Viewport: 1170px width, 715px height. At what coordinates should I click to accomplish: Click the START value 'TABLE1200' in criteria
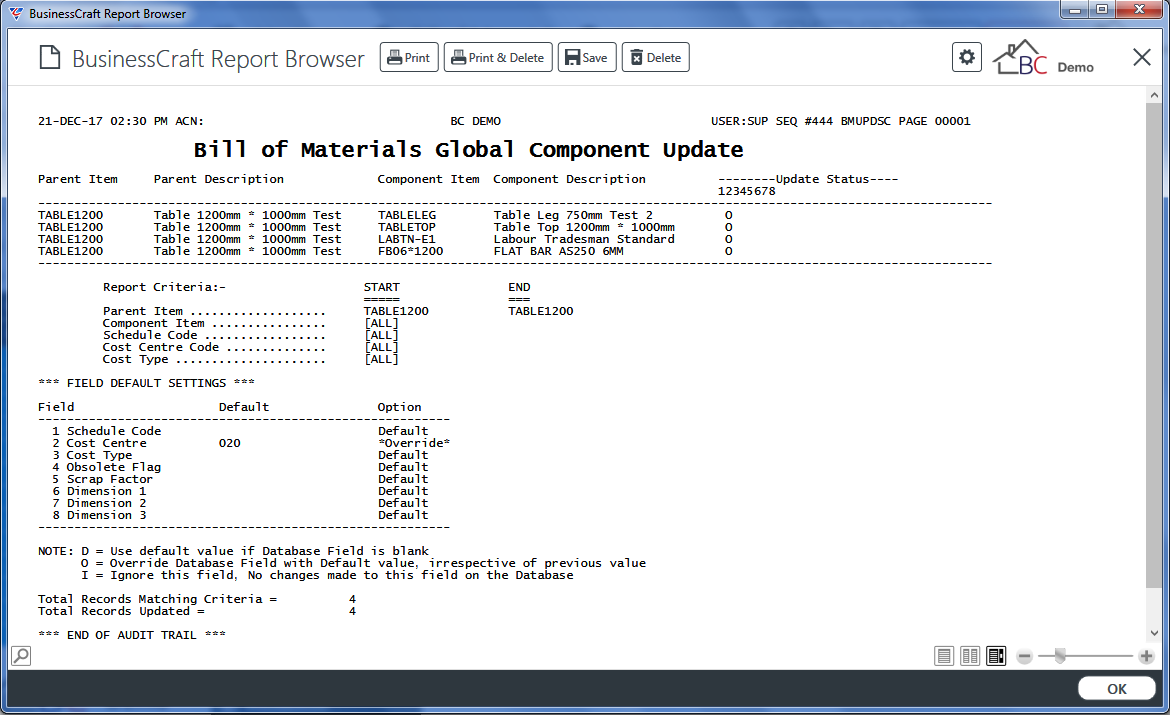(x=396, y=311)
